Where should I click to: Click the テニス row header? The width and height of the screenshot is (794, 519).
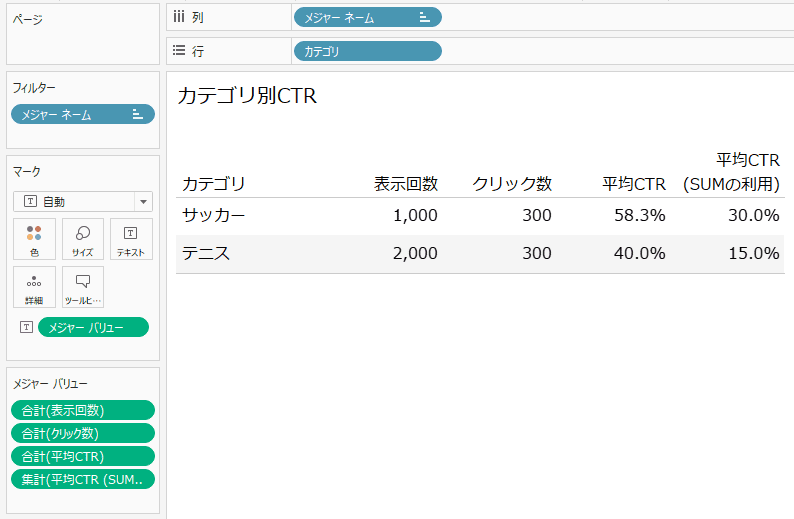[x=206, y=253]
